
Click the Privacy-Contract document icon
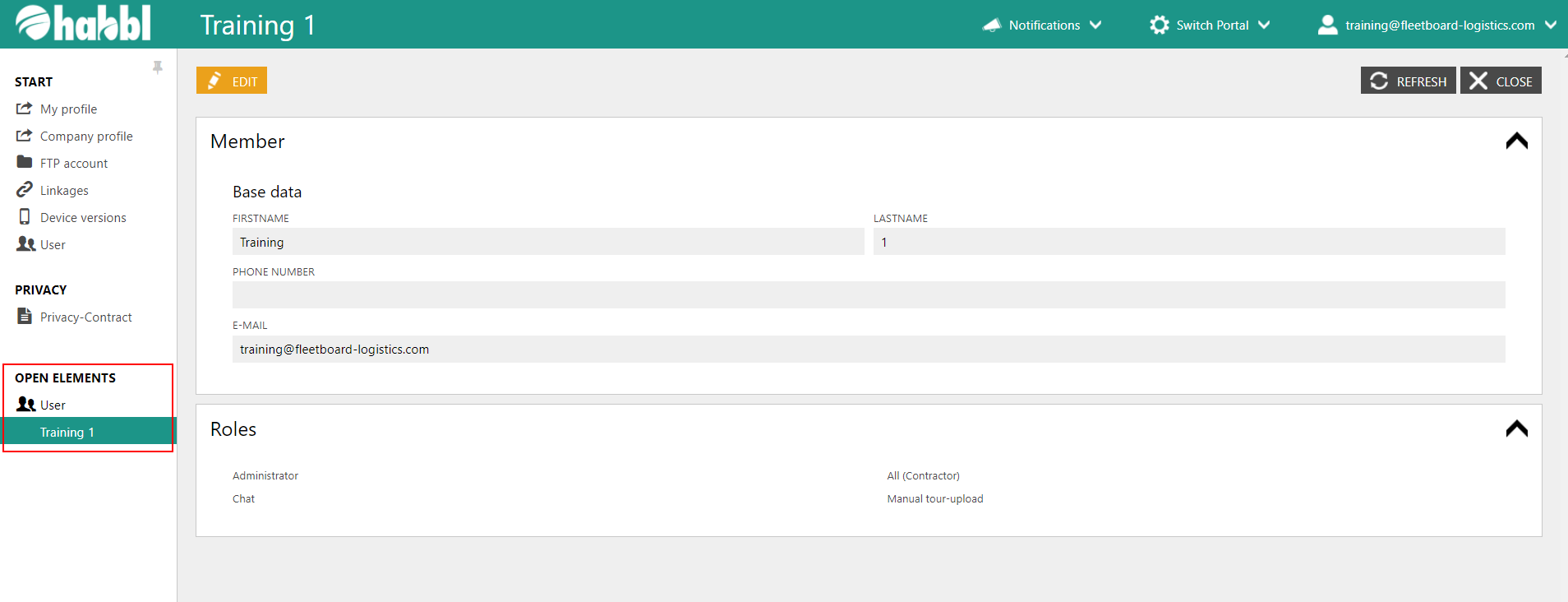(25, 316)
